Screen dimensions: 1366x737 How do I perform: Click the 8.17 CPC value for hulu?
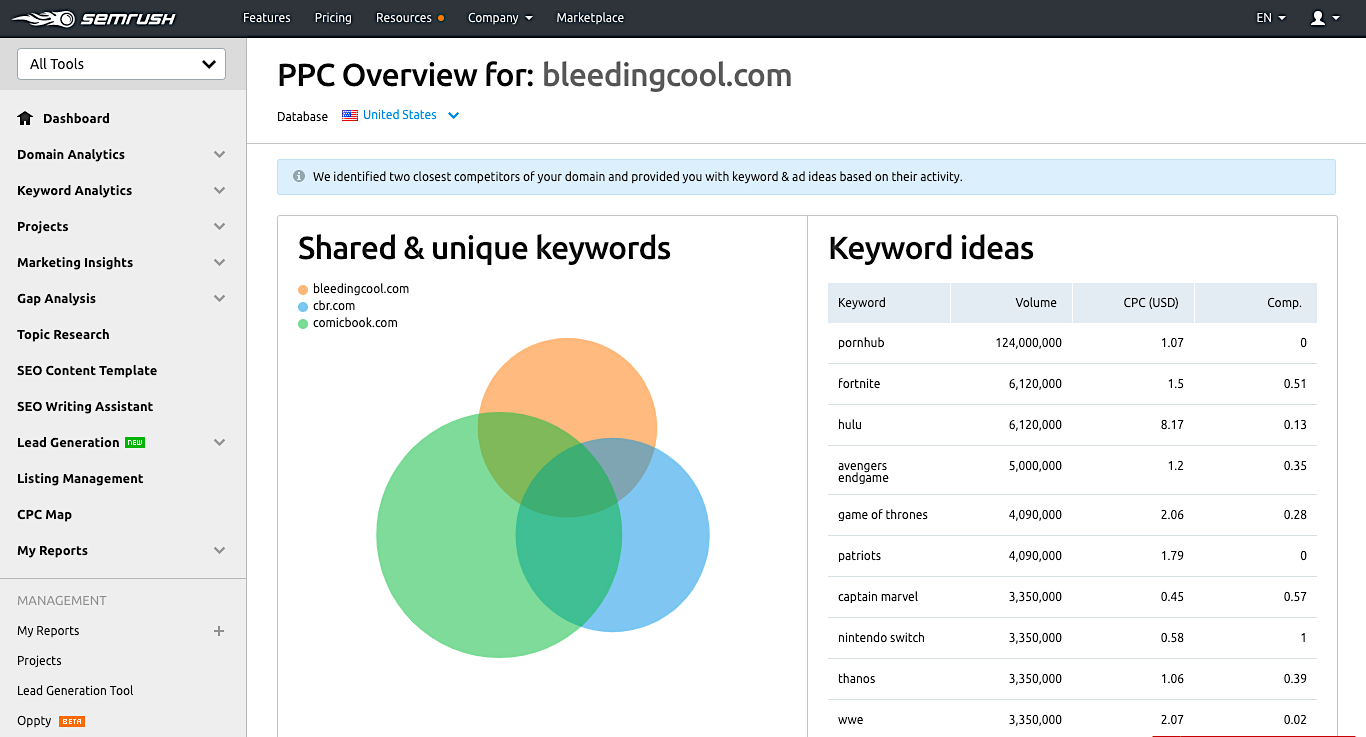[x=1172, y=425]
